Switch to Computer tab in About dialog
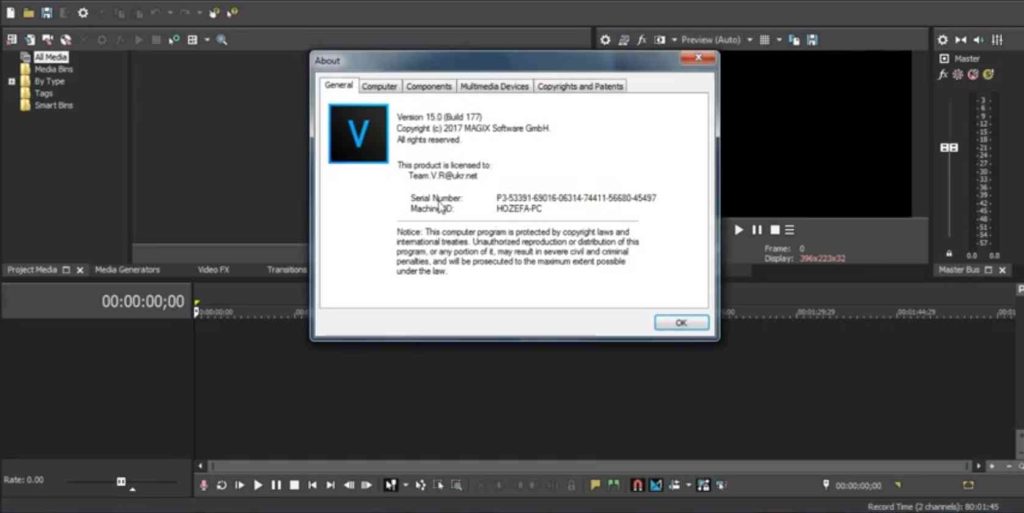The height and width of the screenshot is (513, 1024). pyautogui.click(x=379, y=86)
